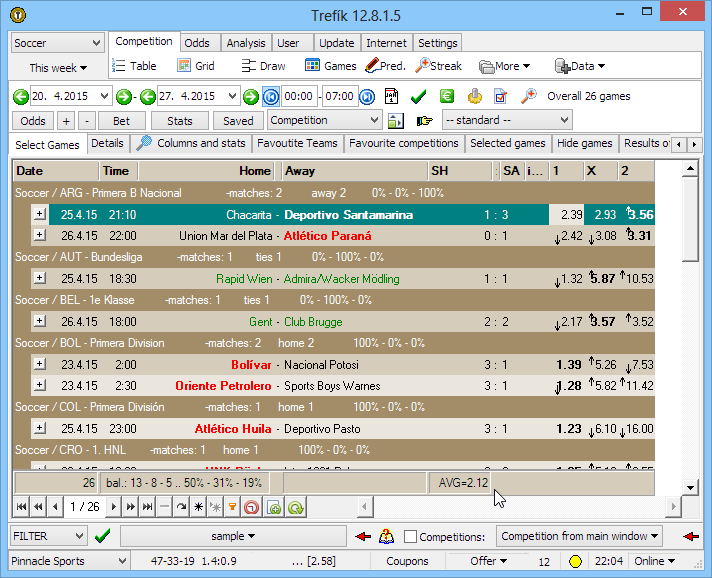Toggle the Competitions checkbox
712x578 pixels.
tap(410, 537)
